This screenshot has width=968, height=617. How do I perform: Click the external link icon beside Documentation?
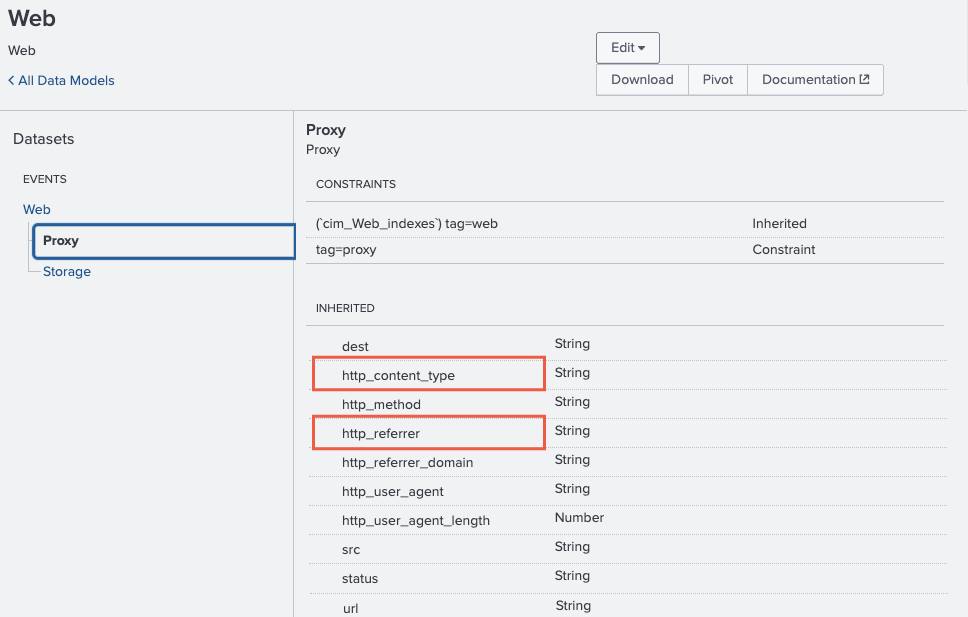(866, 79)
